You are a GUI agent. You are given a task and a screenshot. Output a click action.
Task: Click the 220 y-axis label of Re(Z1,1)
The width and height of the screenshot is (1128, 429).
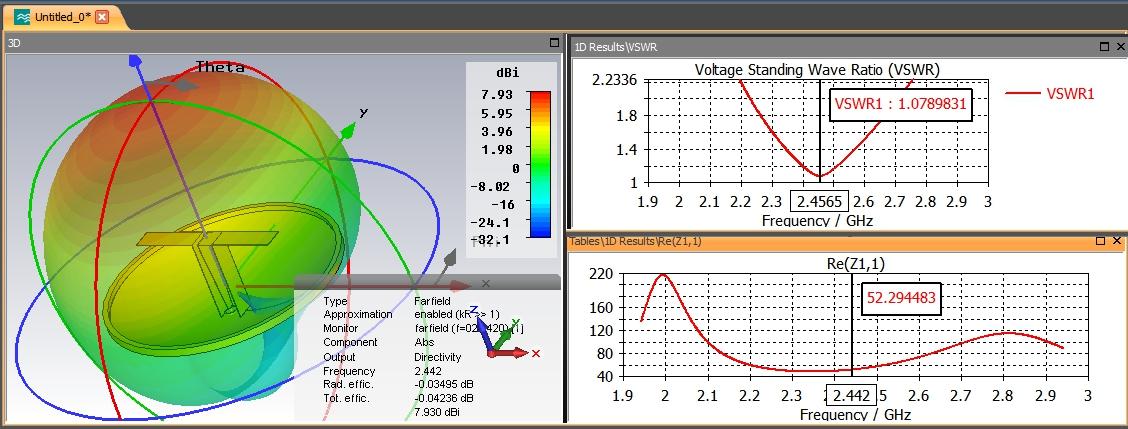point(600,274)
